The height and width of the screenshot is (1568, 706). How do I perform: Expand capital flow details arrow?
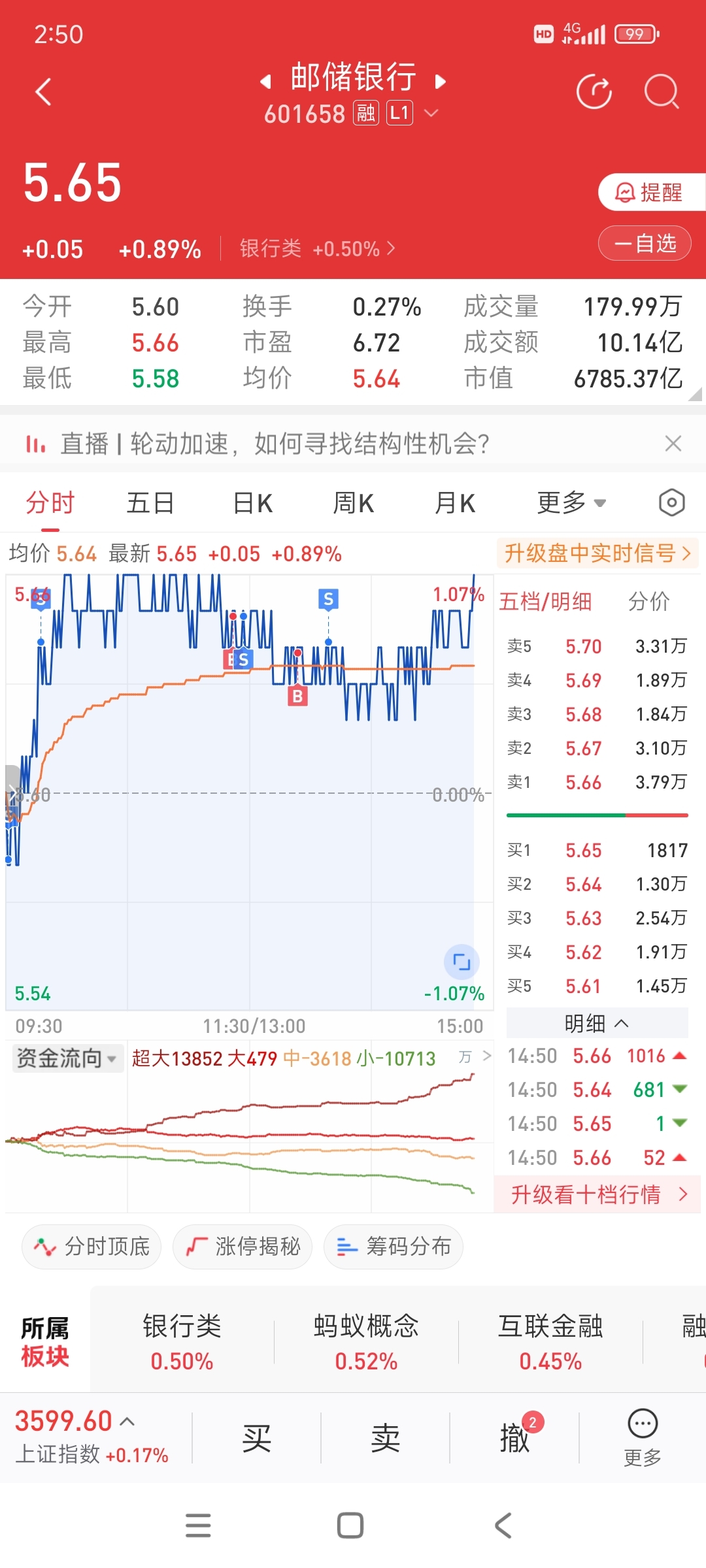(x=486, y=1056)
